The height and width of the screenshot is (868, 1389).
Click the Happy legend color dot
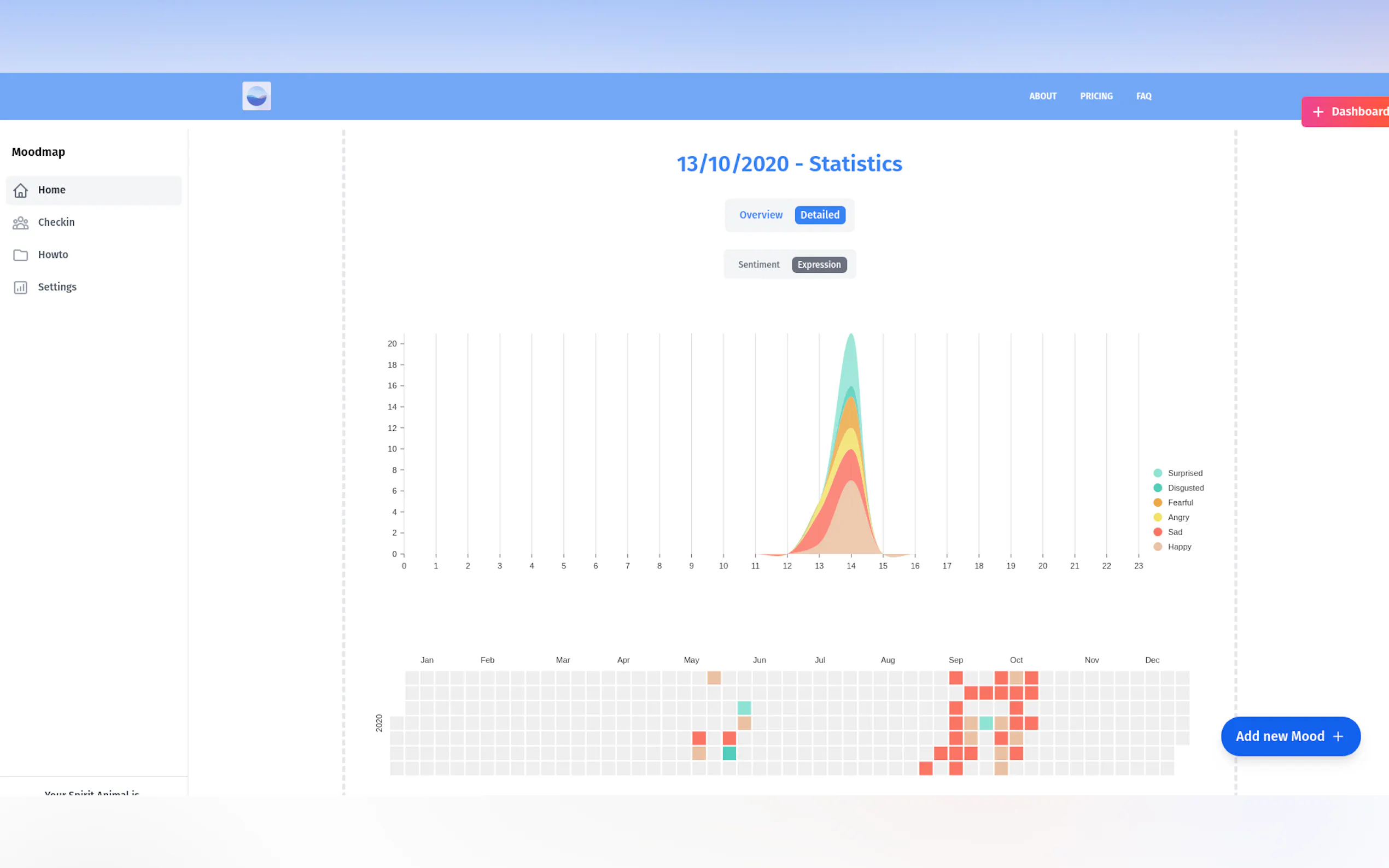1157,547
